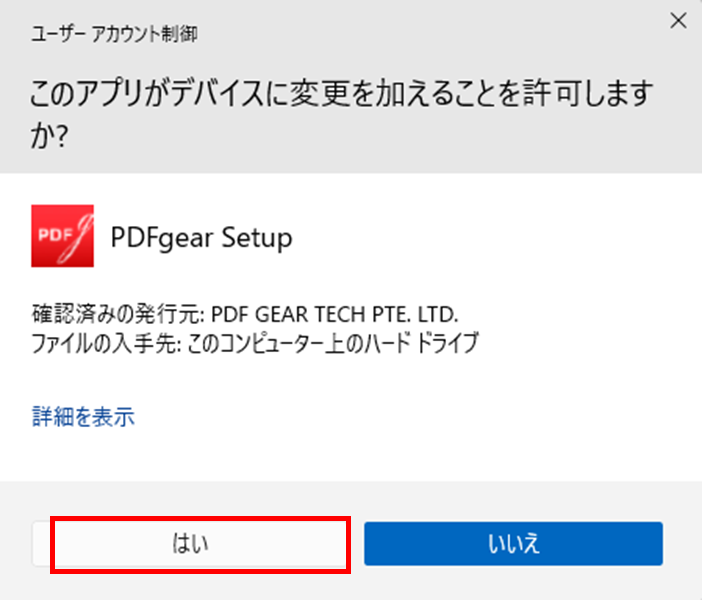
Task: Click the white PDF lettering on the icon
Action: pyautogui.click(x=55, y=235)
